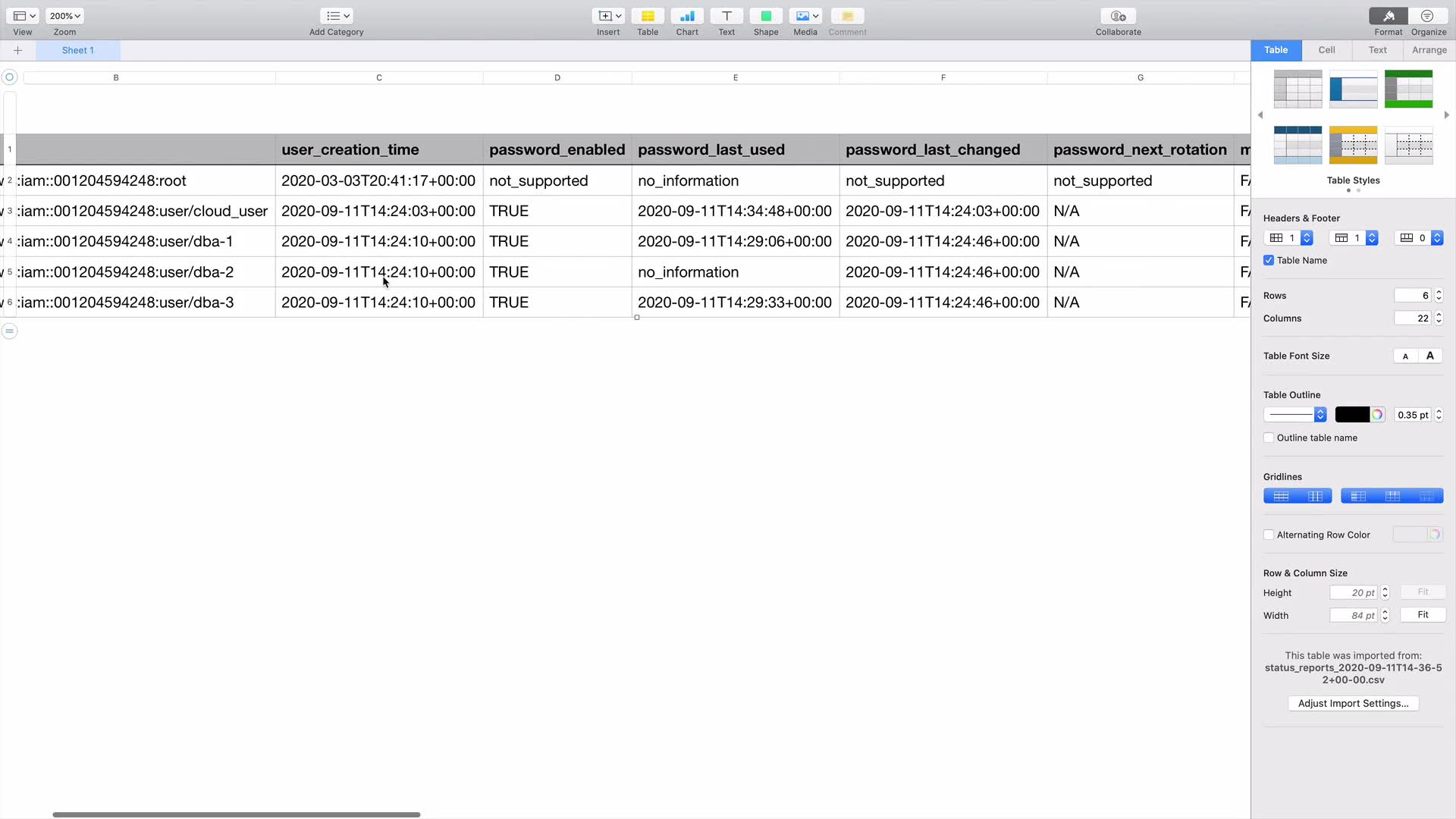
Task: Click the Table toolbar icon
Action: [x=648, y=17]
